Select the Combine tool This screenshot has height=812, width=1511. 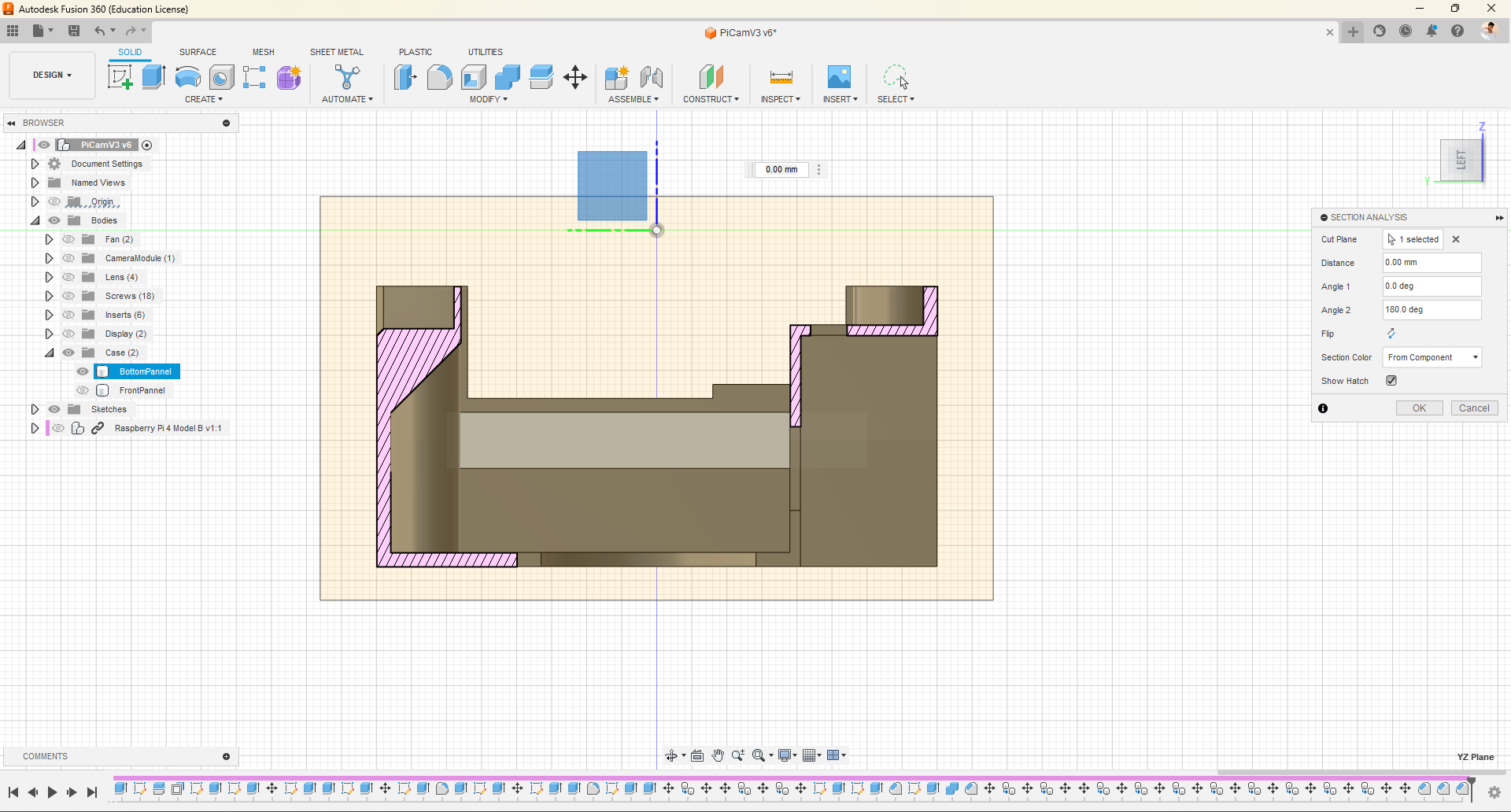tap(508, 77)
